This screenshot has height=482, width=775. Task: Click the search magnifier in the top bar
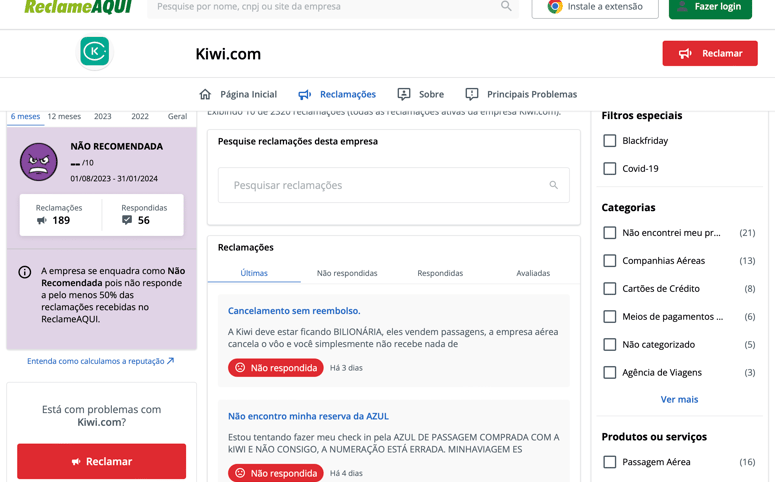tap(506, 6)
